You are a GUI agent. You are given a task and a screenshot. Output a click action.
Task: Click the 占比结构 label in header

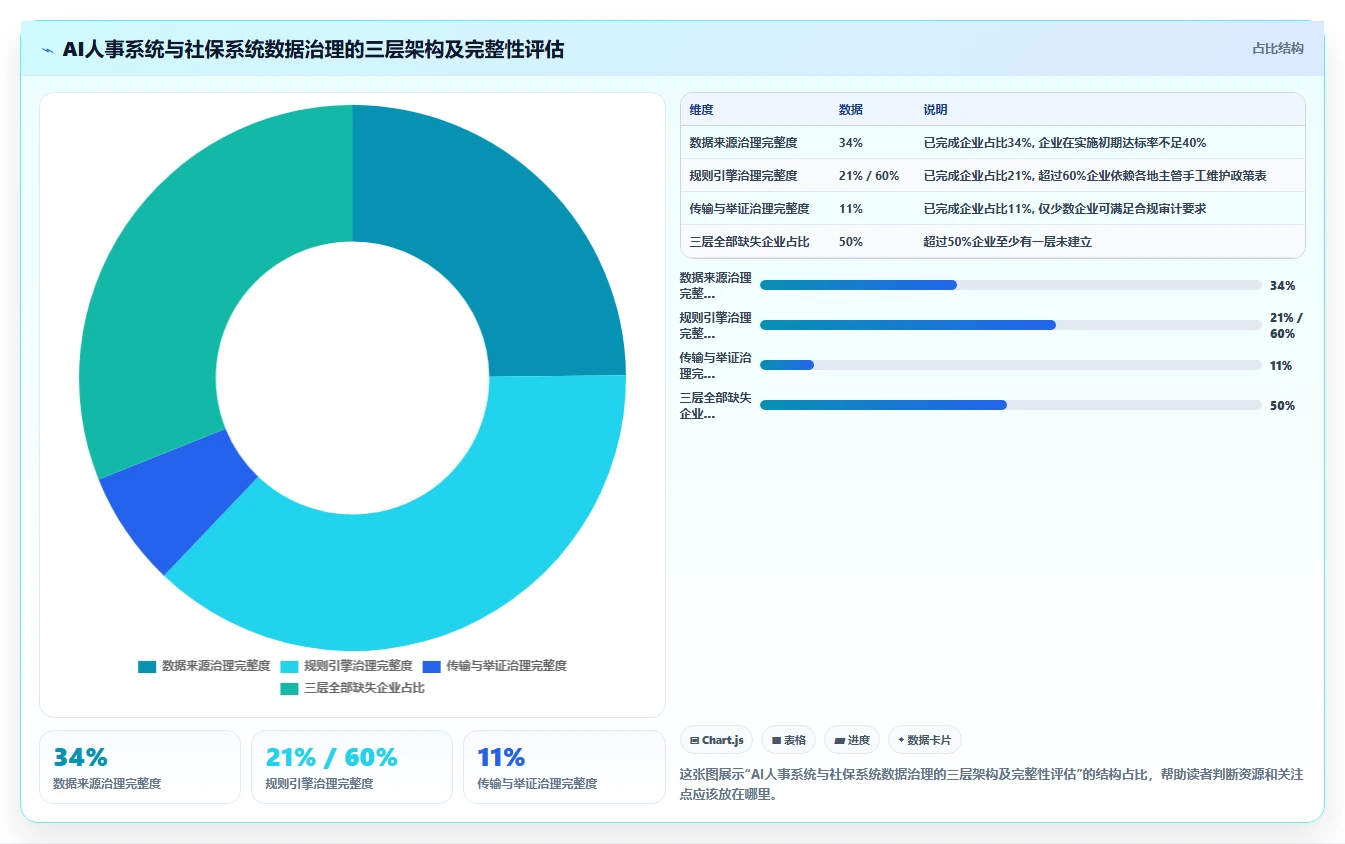tap(1277, 48)
